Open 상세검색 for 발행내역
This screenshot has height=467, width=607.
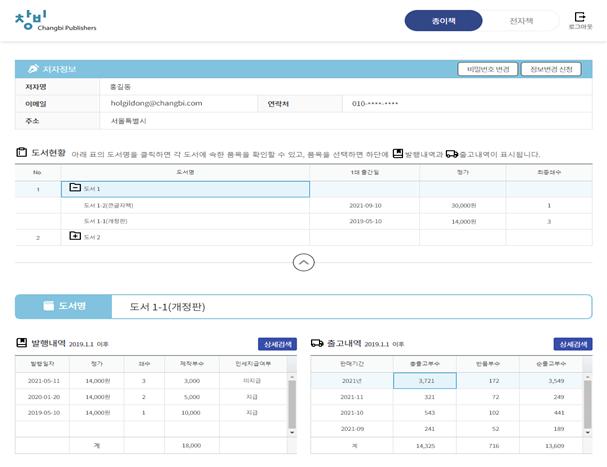point(277,344)
